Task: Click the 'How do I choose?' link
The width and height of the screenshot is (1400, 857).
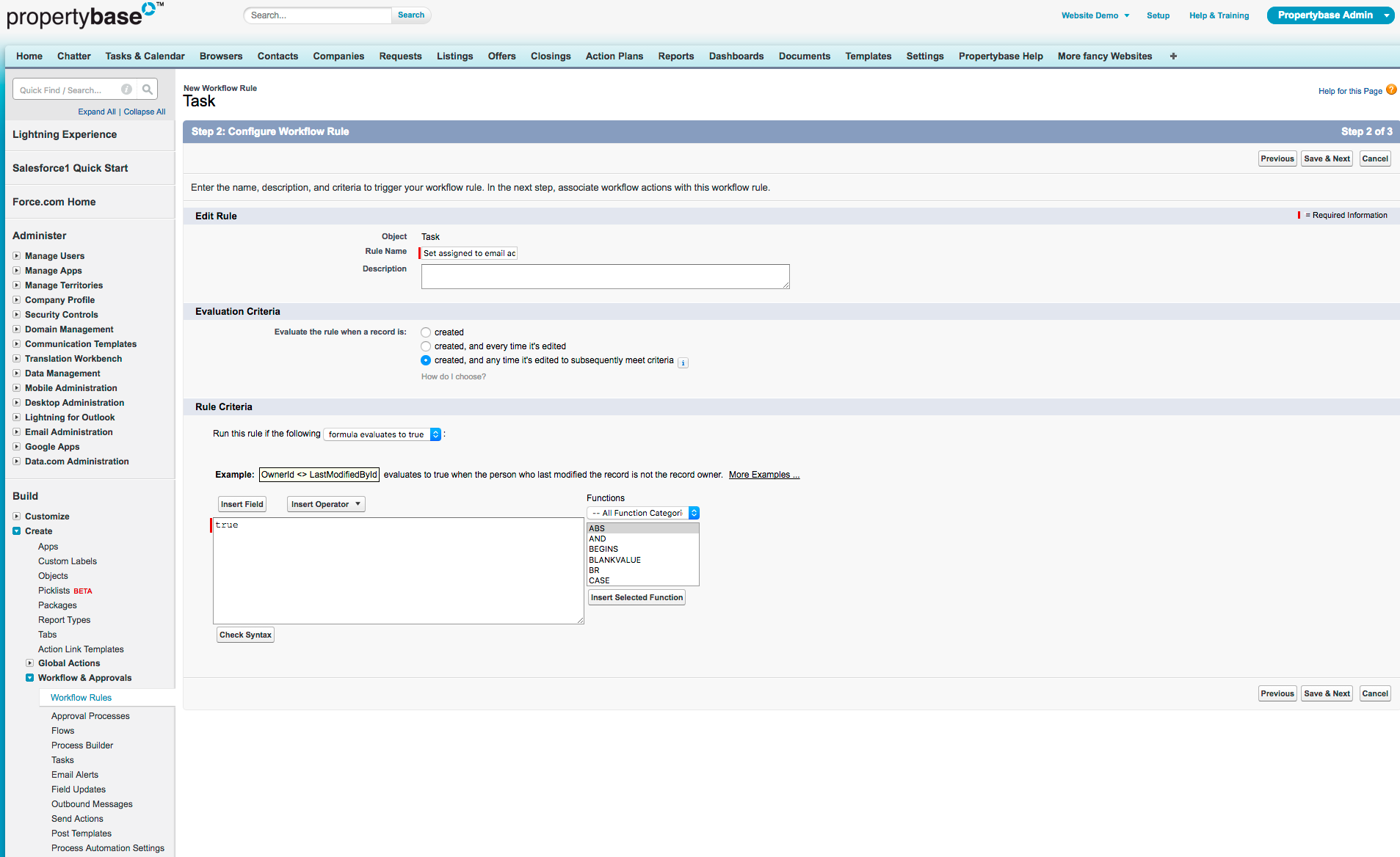Action: (454, 376)
